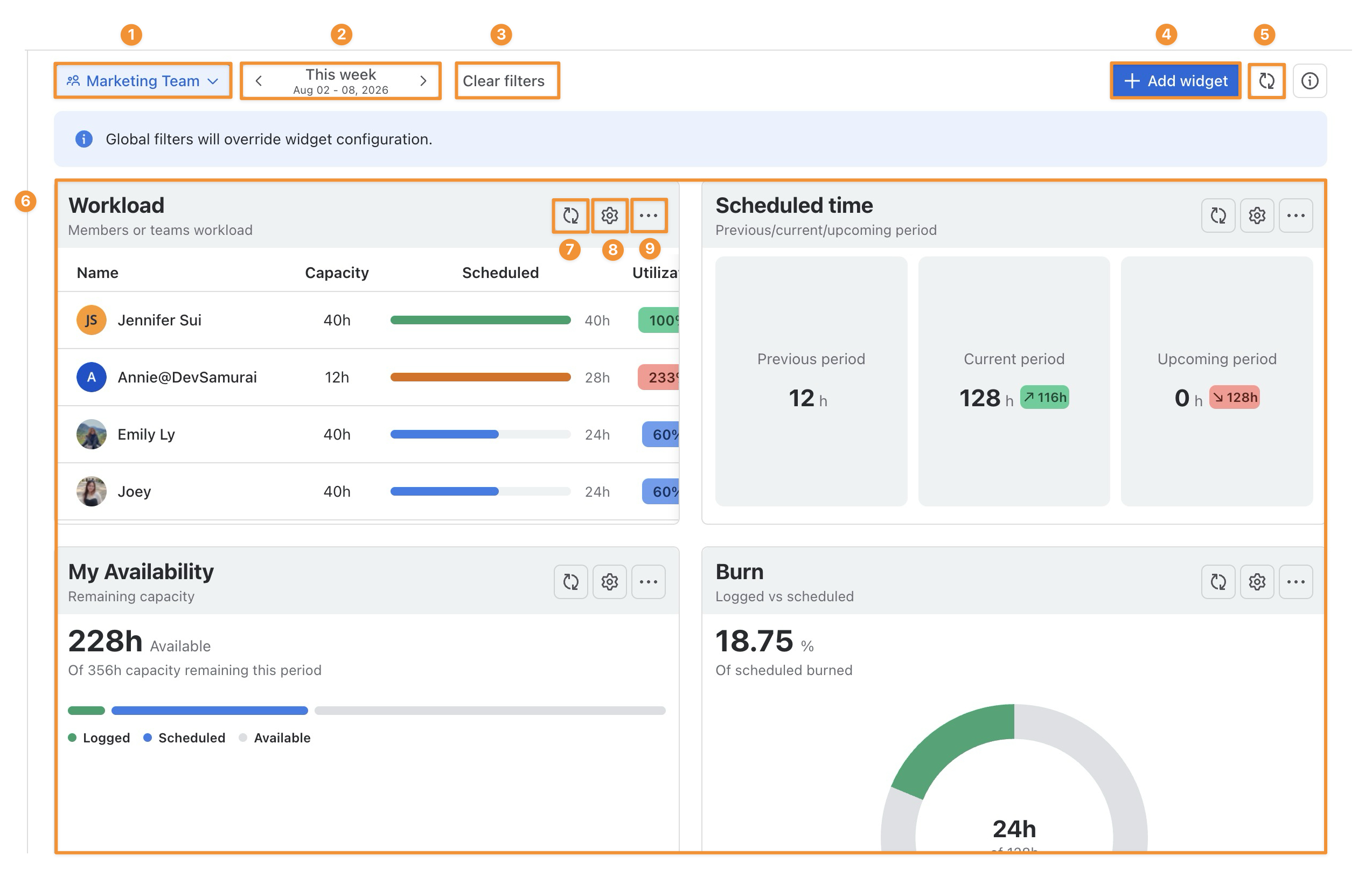Refresh the Workload widget
The width and height of the screenshot is (1372, 869).
pyautogui.click(x=570, y=215)
